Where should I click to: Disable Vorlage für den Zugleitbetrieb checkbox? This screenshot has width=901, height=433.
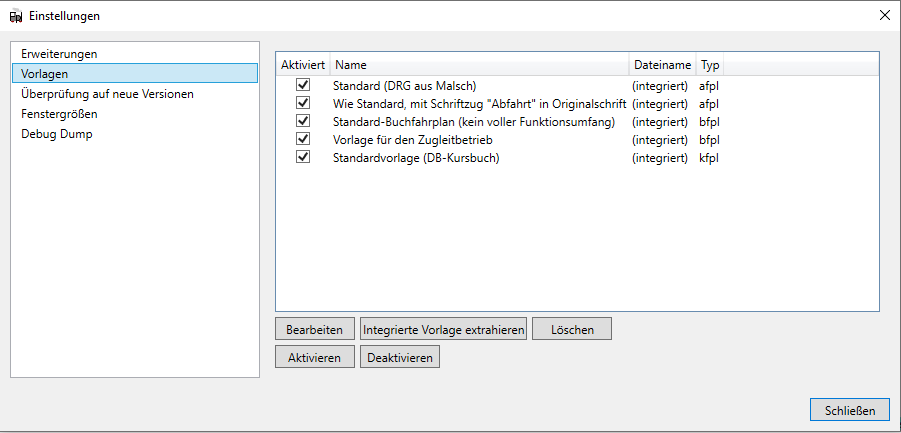[303, 138]
